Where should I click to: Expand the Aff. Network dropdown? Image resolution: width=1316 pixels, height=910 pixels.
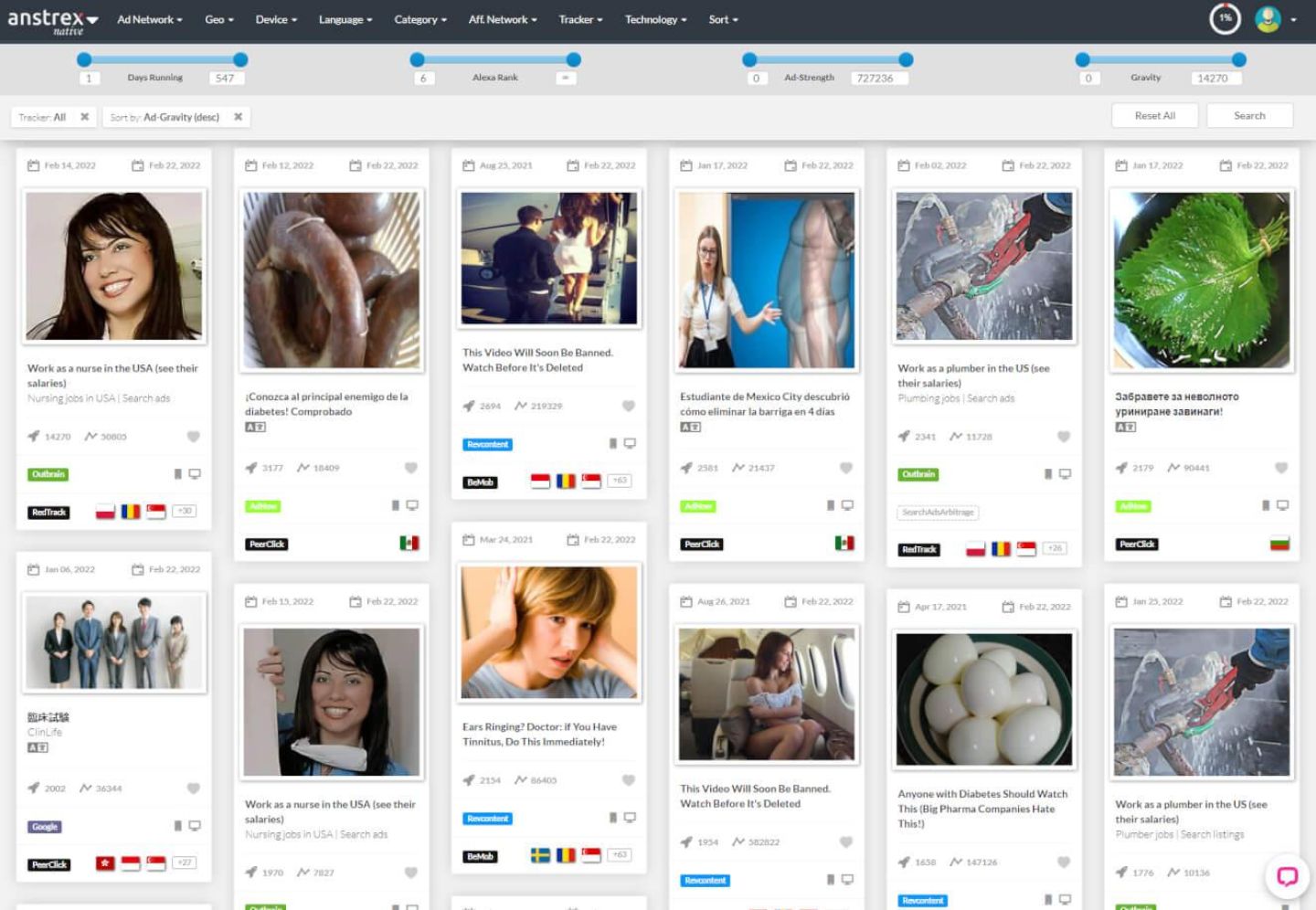pos(503,19)
